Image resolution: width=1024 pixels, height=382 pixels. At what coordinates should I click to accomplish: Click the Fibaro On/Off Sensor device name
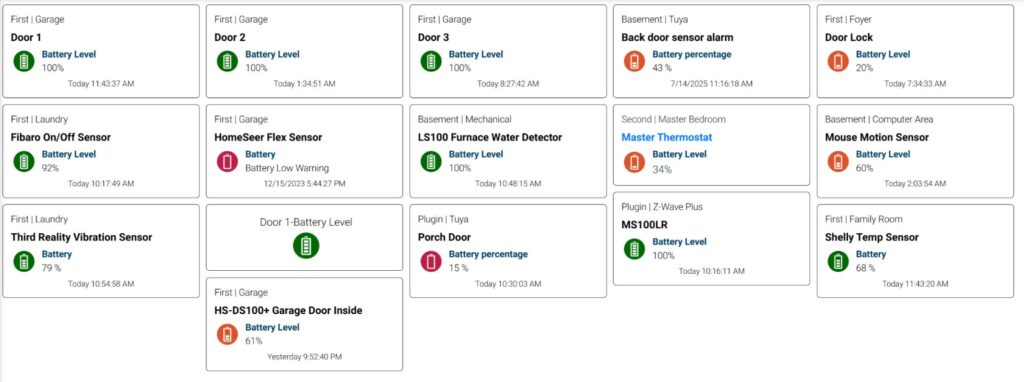click(61, 137)
